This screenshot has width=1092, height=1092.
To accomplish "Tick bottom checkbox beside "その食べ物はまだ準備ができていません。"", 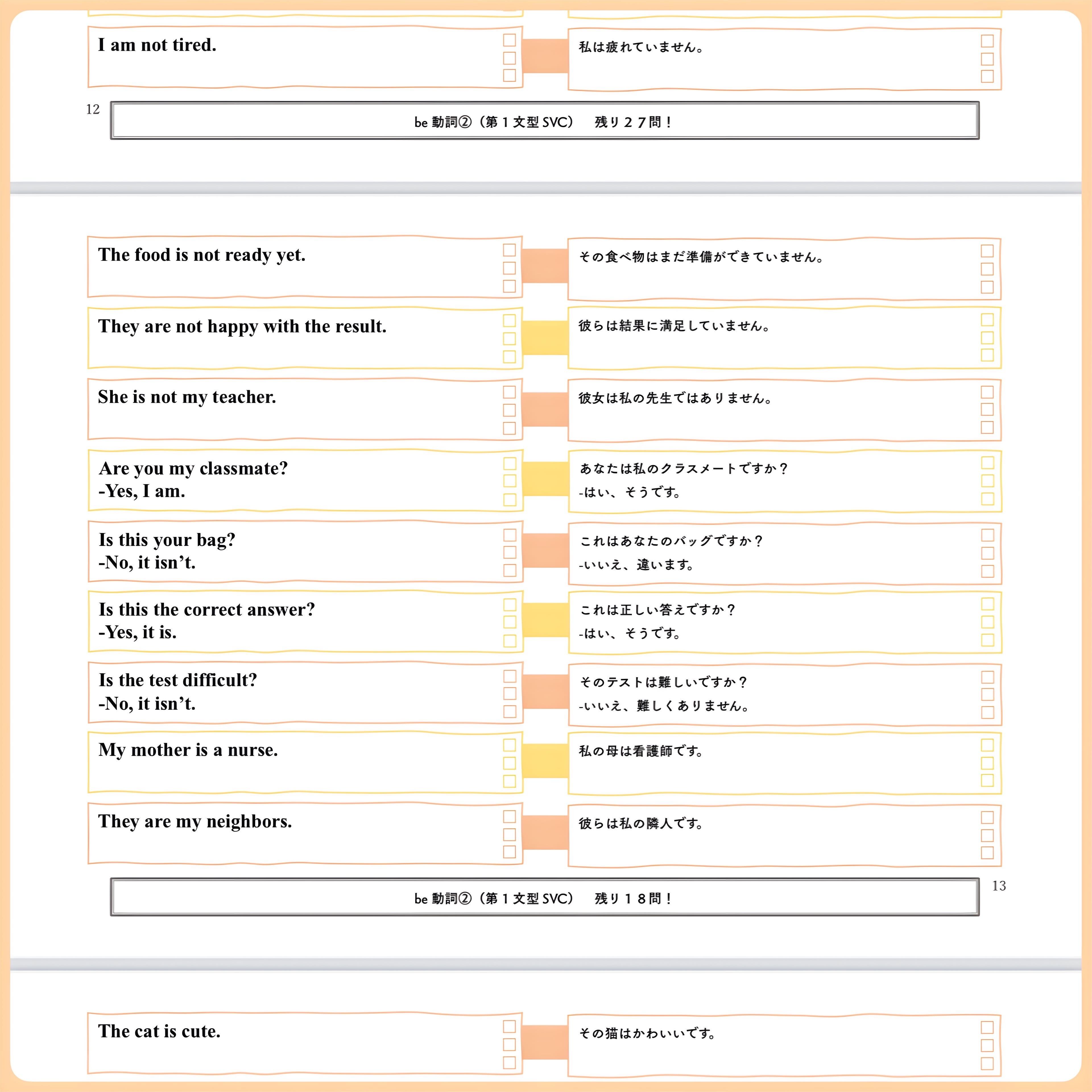I will point(987,287).
